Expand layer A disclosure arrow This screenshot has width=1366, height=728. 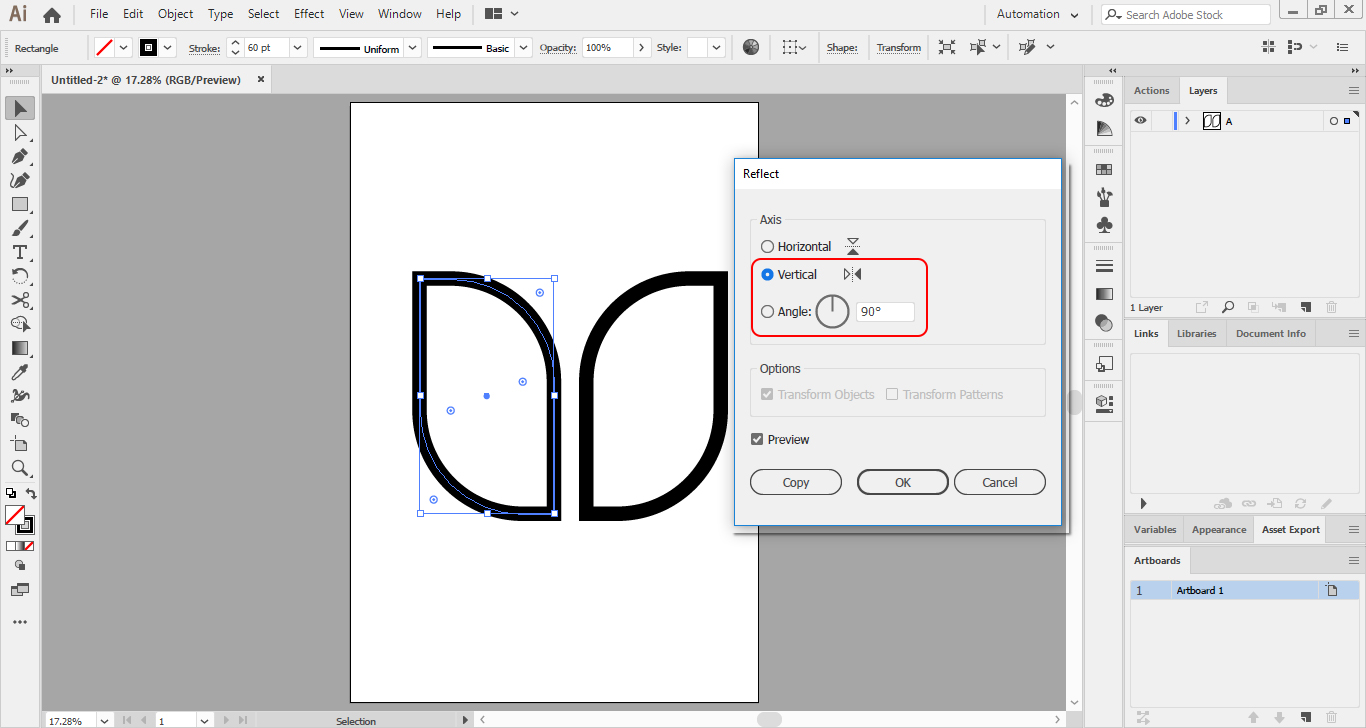(1187, 121)
